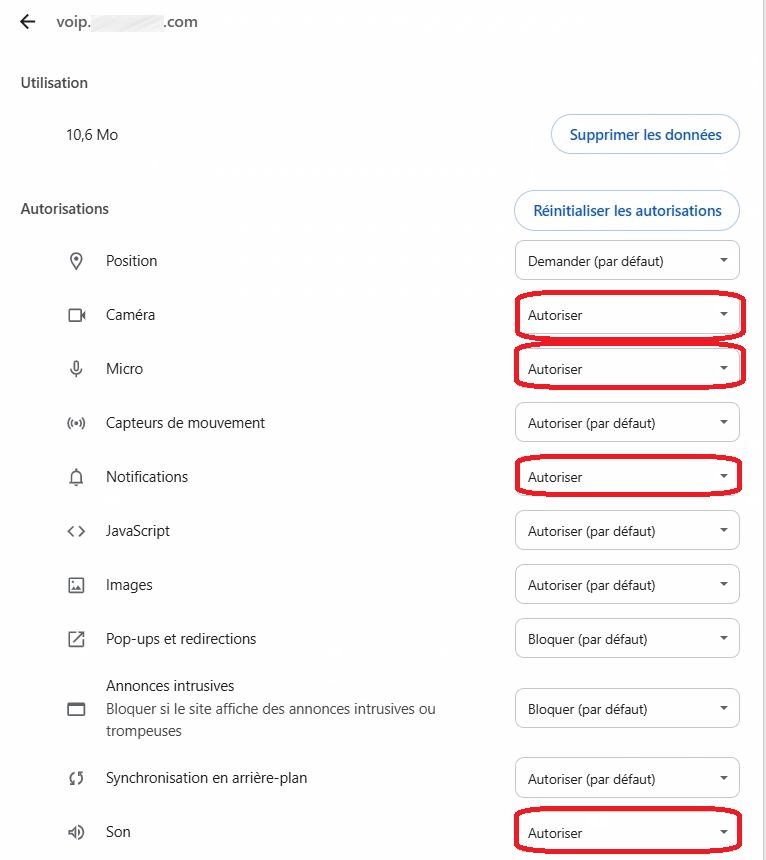Click the Images picture icon
Image resolution: width=766 pixels, height=860 pixels.
coord(76,585)
